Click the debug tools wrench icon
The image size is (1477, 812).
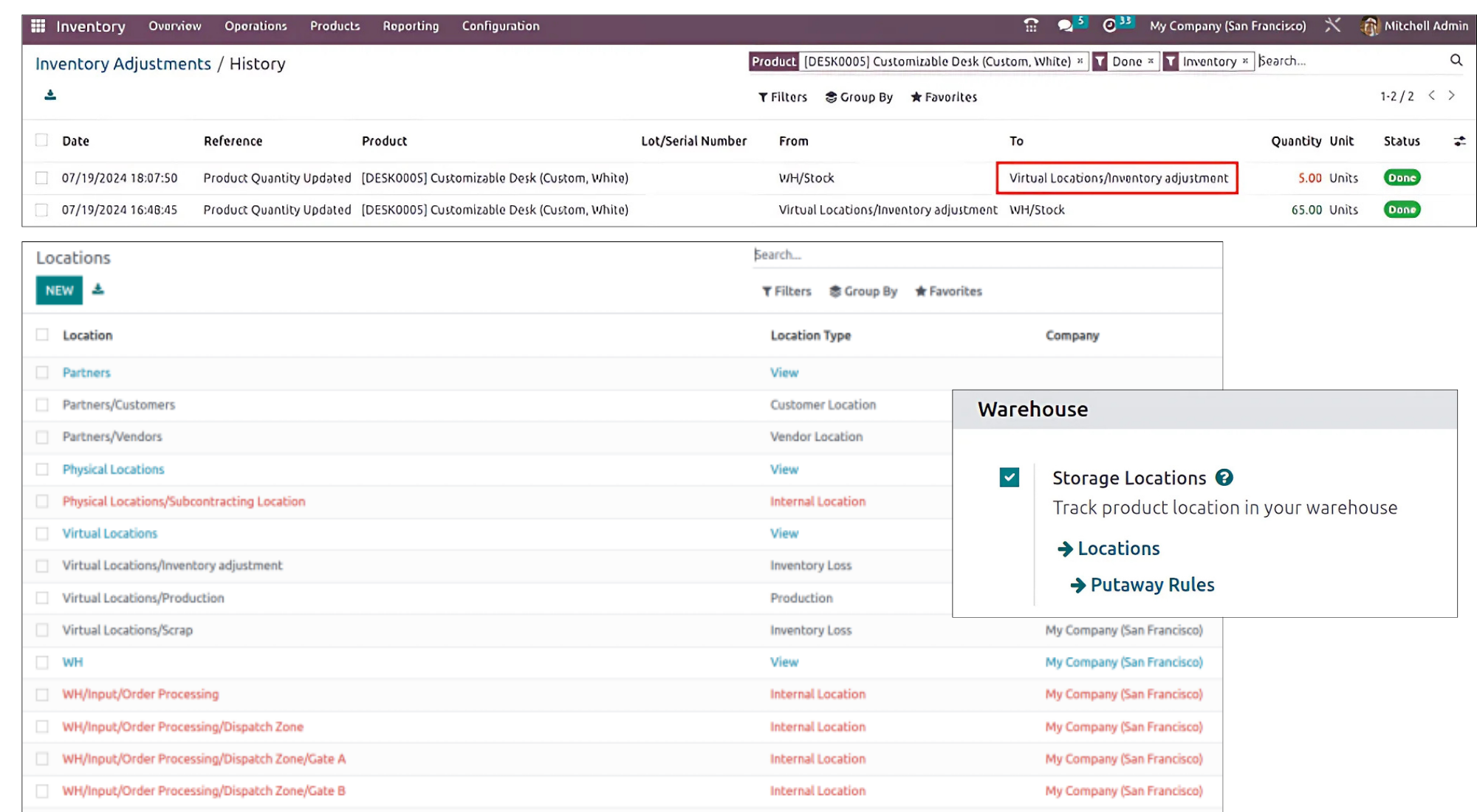click(x=1332, y=26)
